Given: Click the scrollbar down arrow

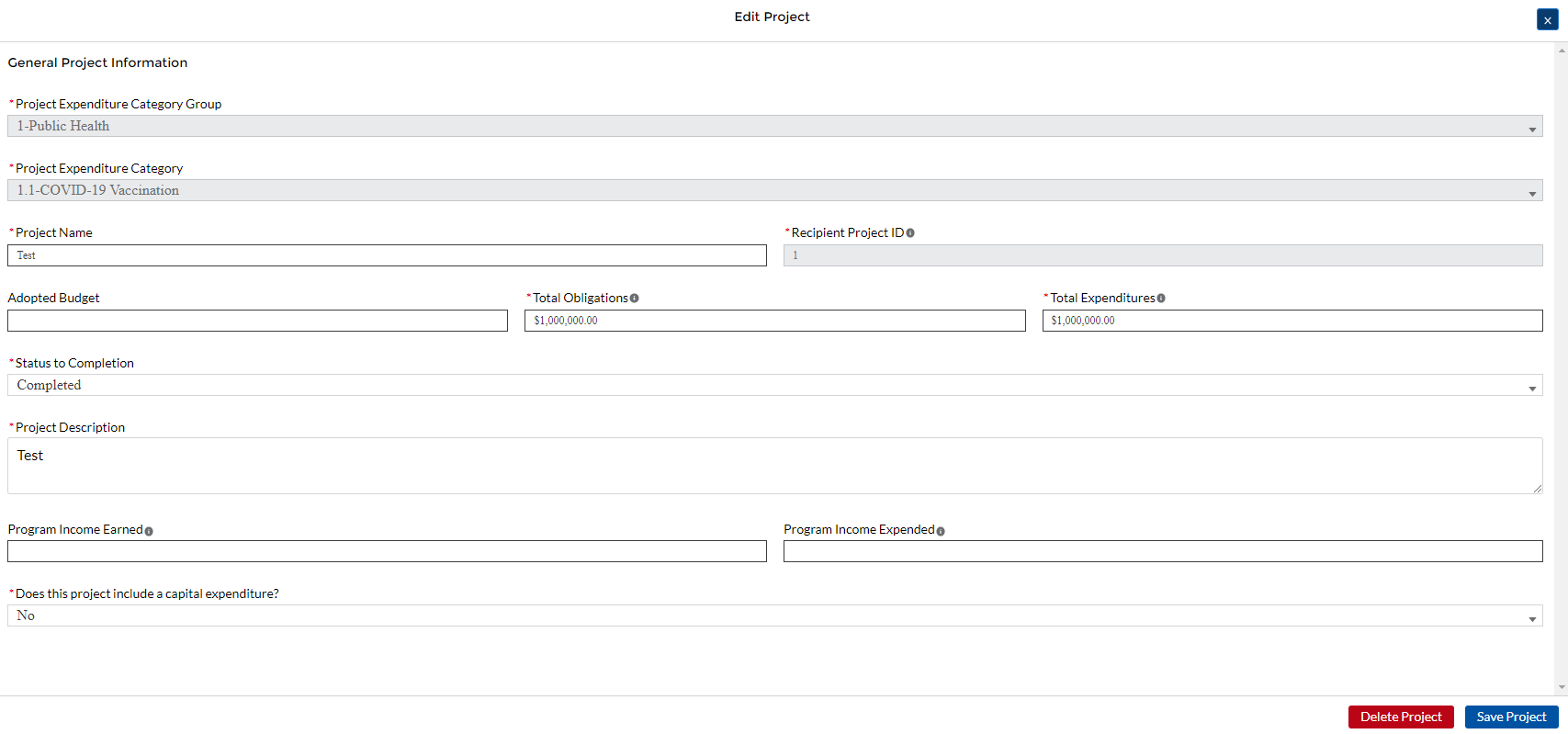Looking at the screenshot, I should tap(1562, 687).
